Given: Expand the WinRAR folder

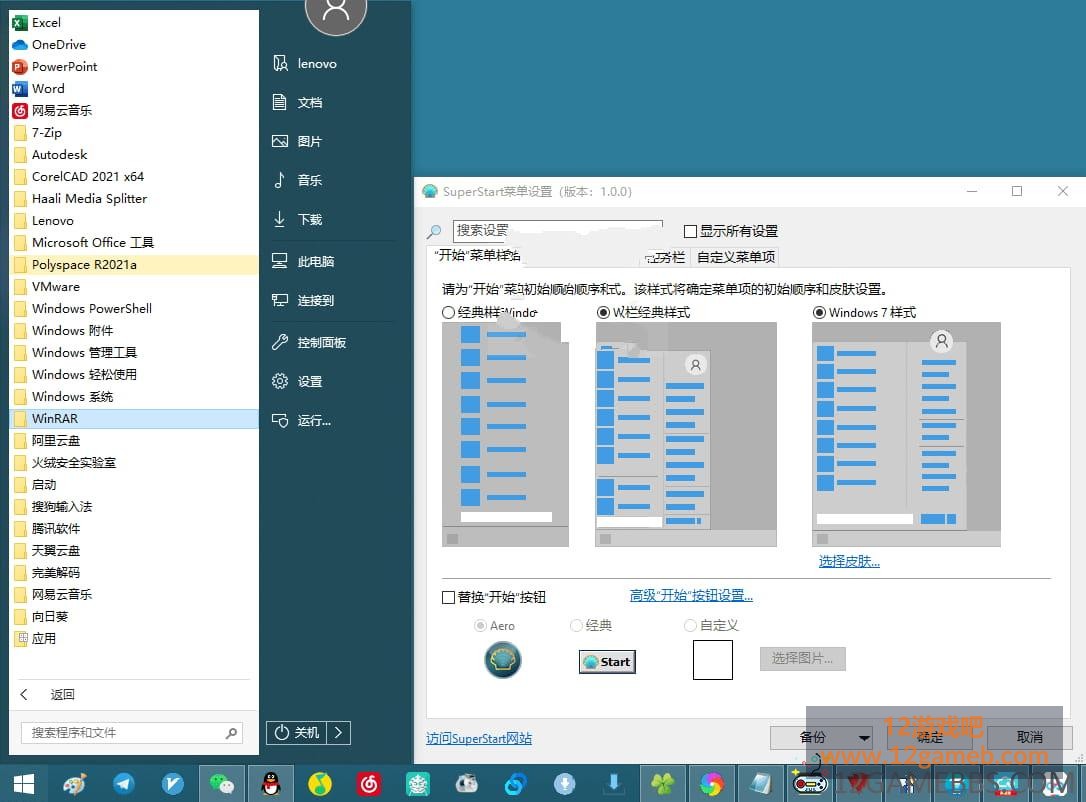Looking at the screenshot, I should pyautogui.click(x=135, y=418).
